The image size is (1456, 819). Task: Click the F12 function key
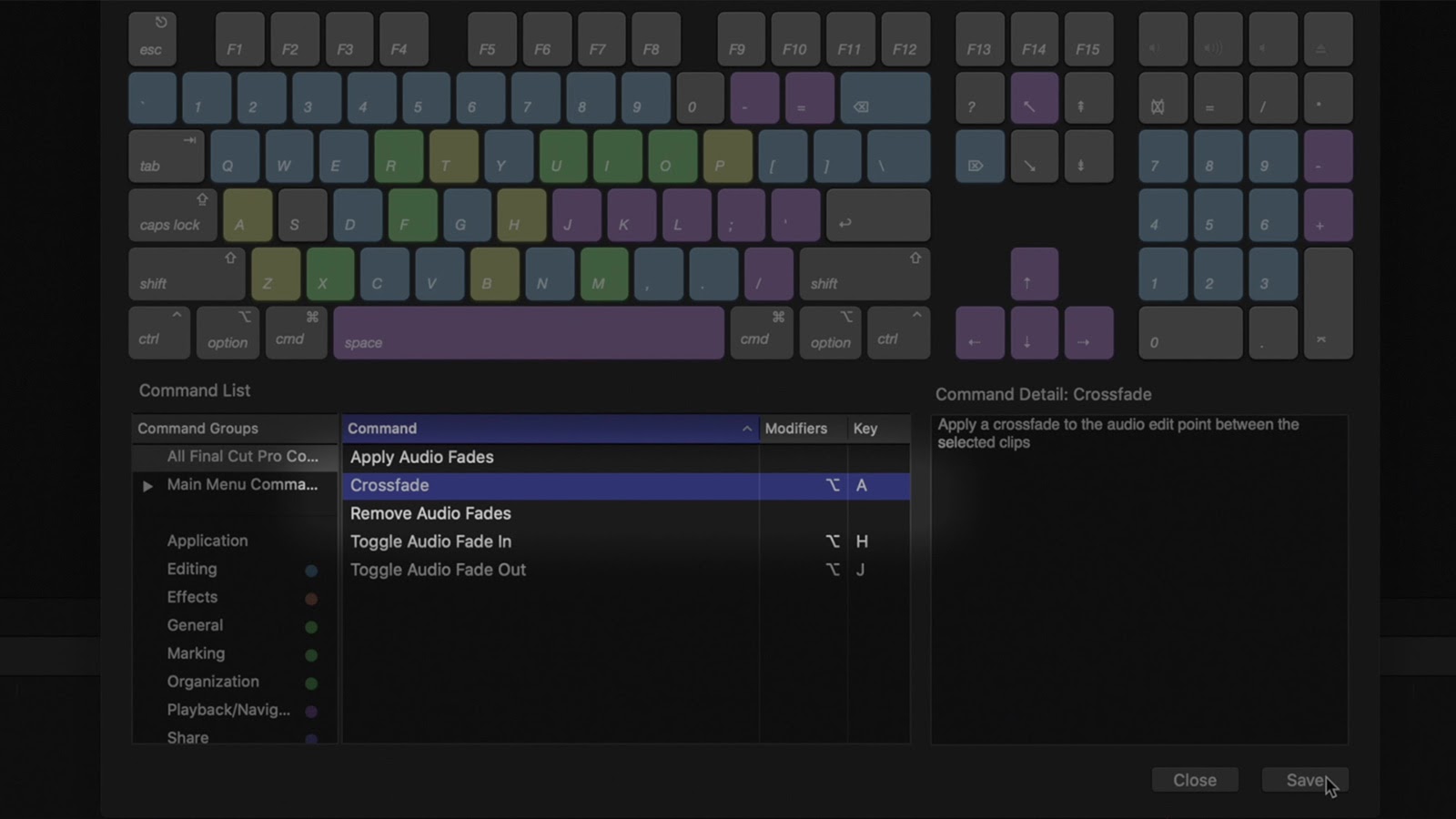click(x=905, y=39)
